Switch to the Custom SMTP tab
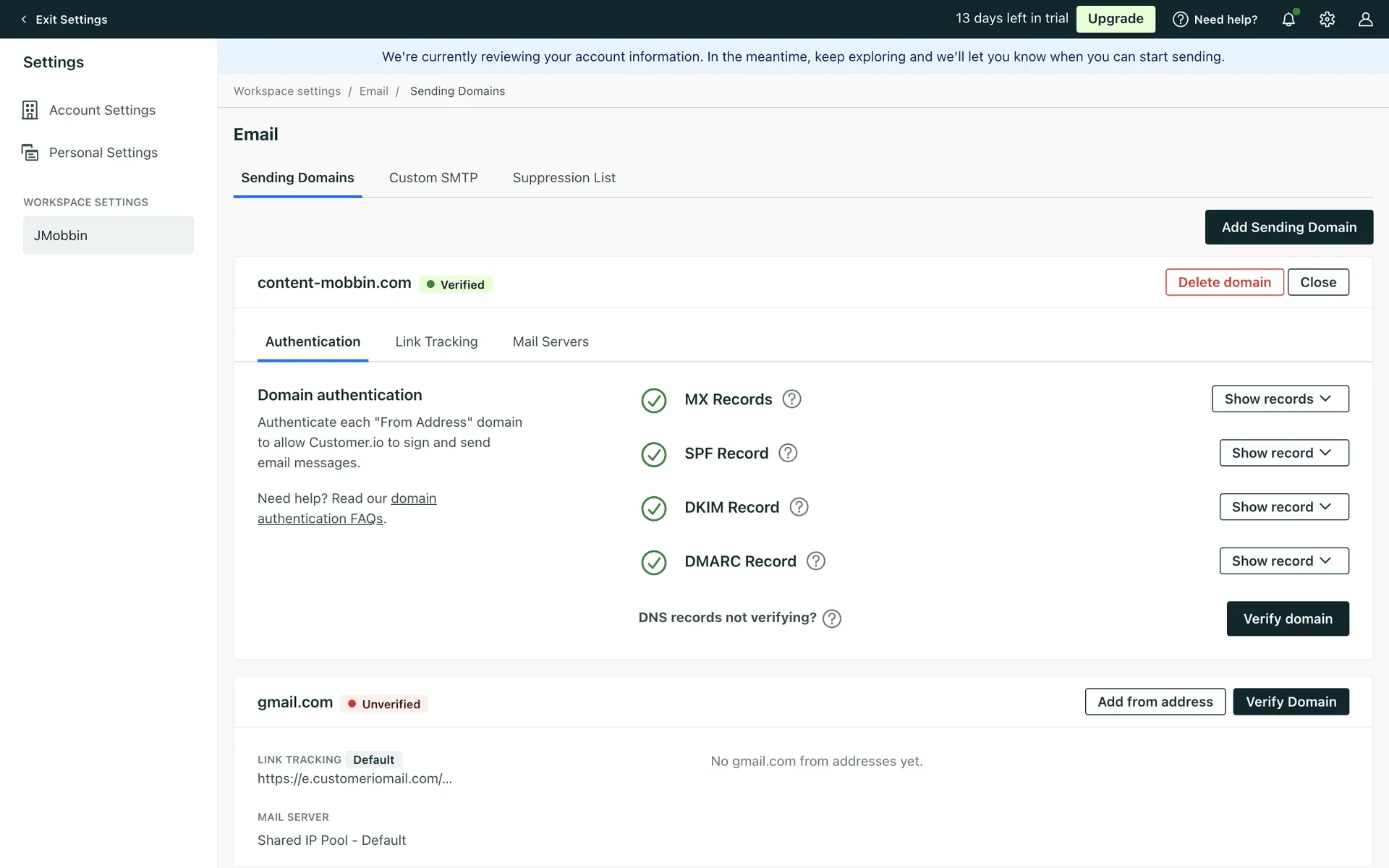The image size is (1389, 868). (x=433, y=178)
